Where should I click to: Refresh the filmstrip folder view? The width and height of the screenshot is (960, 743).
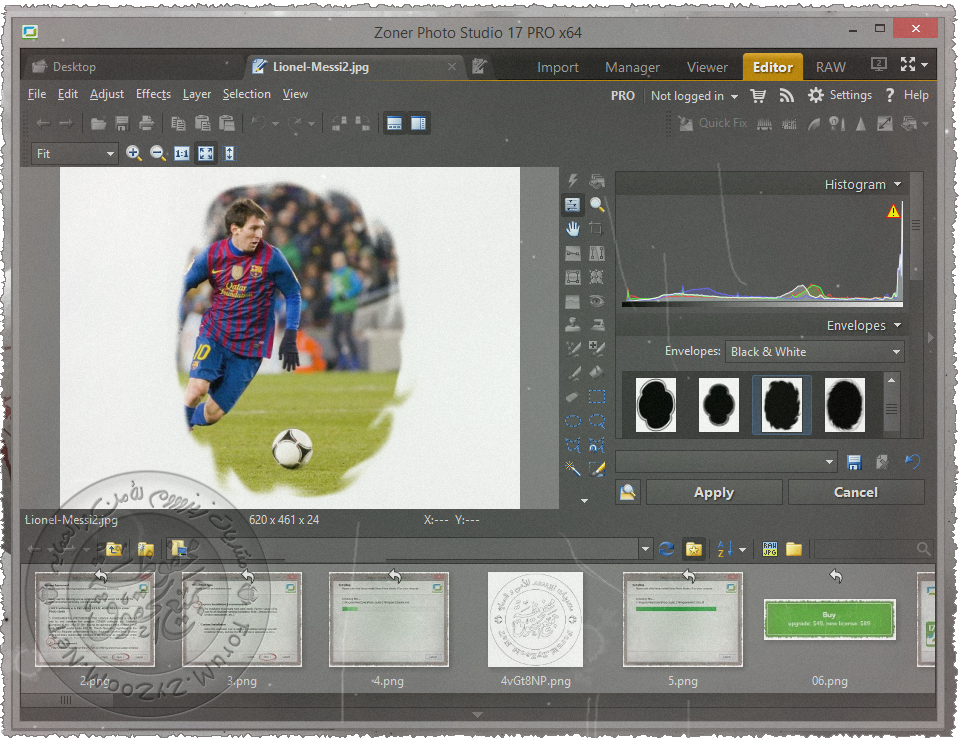click(x=667, y=549)
